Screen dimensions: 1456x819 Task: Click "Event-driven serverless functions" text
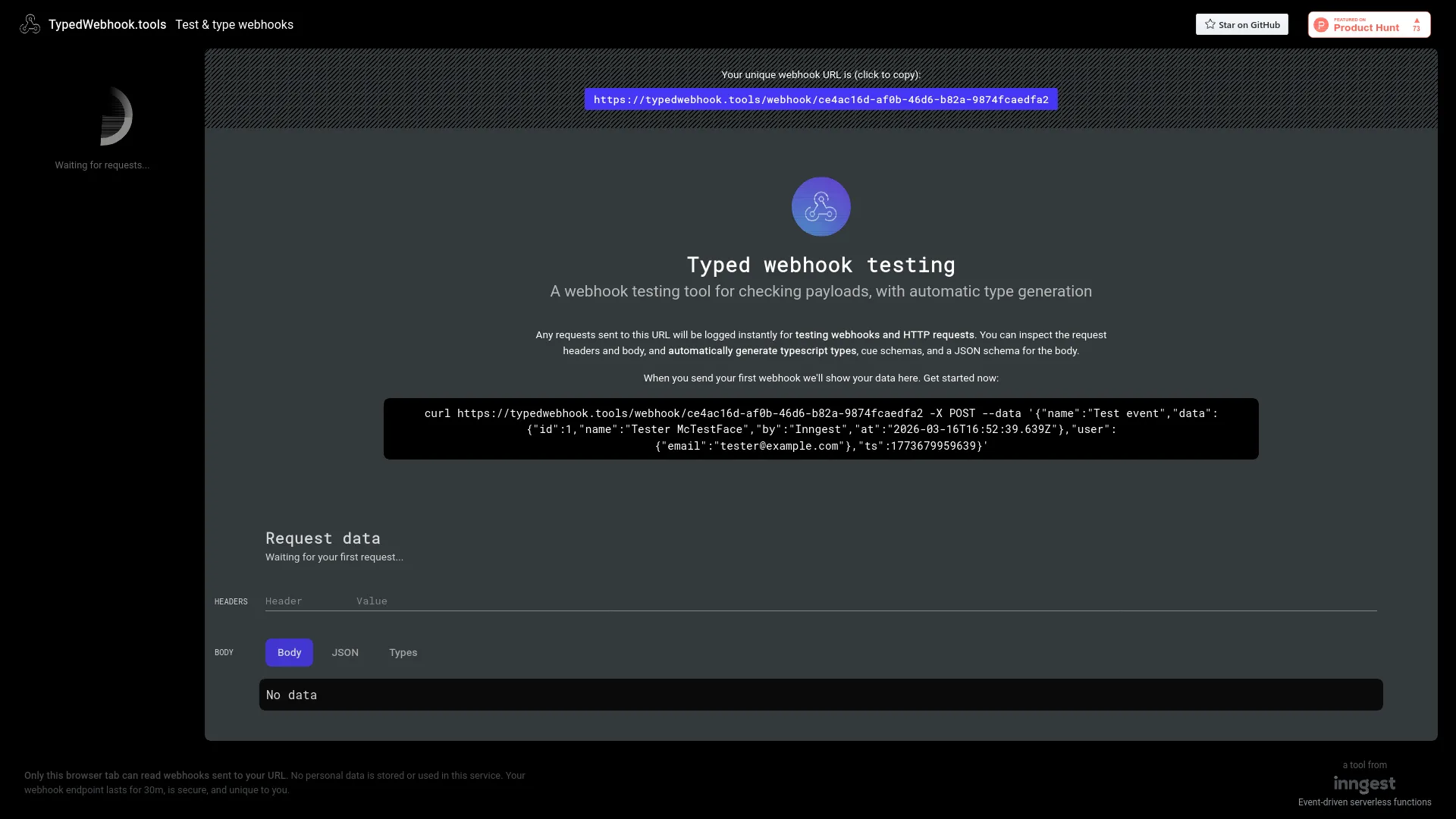point(1364,802)
